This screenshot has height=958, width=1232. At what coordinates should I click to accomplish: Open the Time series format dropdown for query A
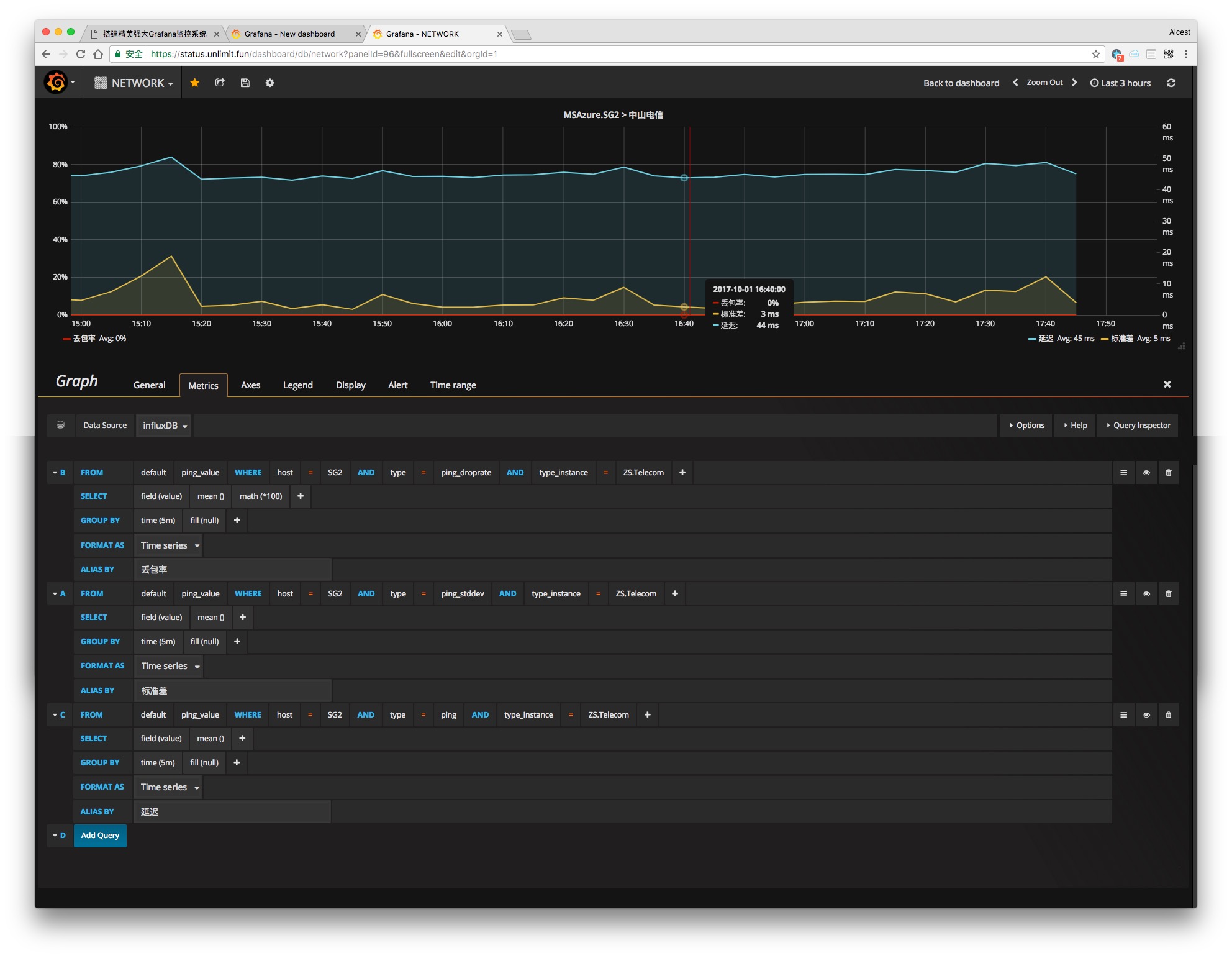169,666
